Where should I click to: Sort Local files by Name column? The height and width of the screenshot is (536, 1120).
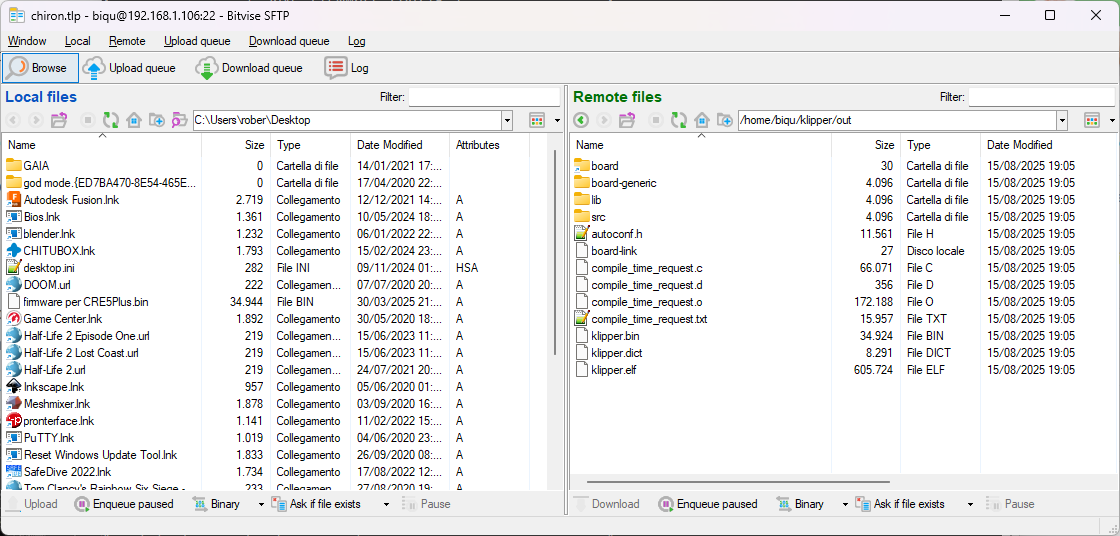pyautogui.click(x=102, y=145)
